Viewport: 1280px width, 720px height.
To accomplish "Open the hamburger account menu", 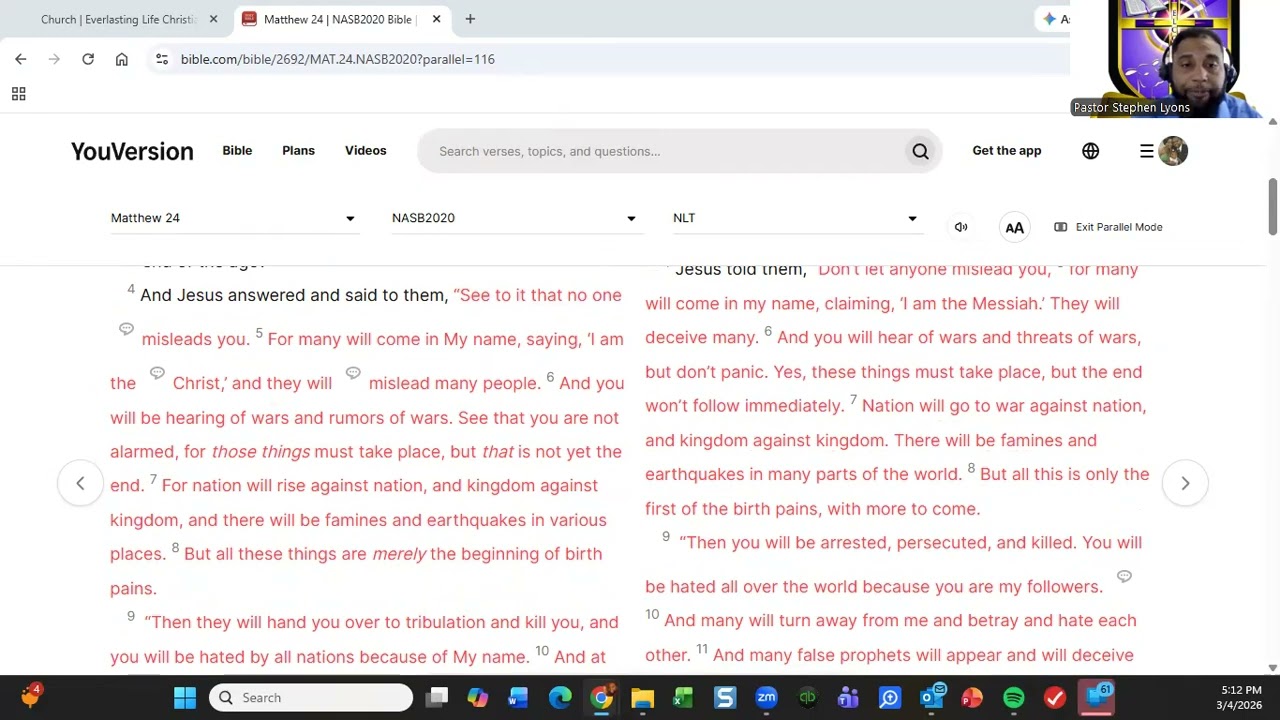I will pyautogui.click(x=1147, y=151).
